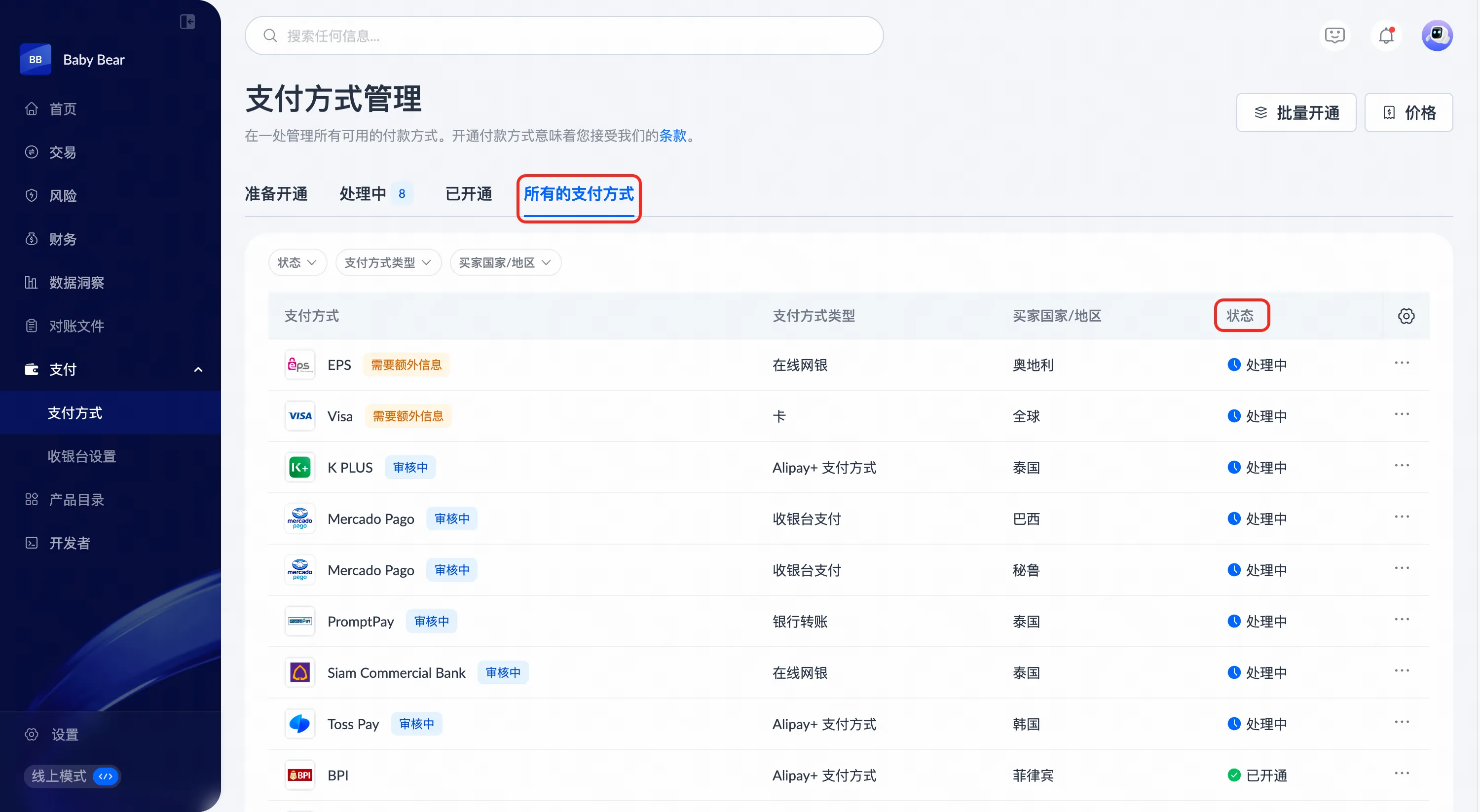Open more actions for Mercado Pago Peru row

1402,568
